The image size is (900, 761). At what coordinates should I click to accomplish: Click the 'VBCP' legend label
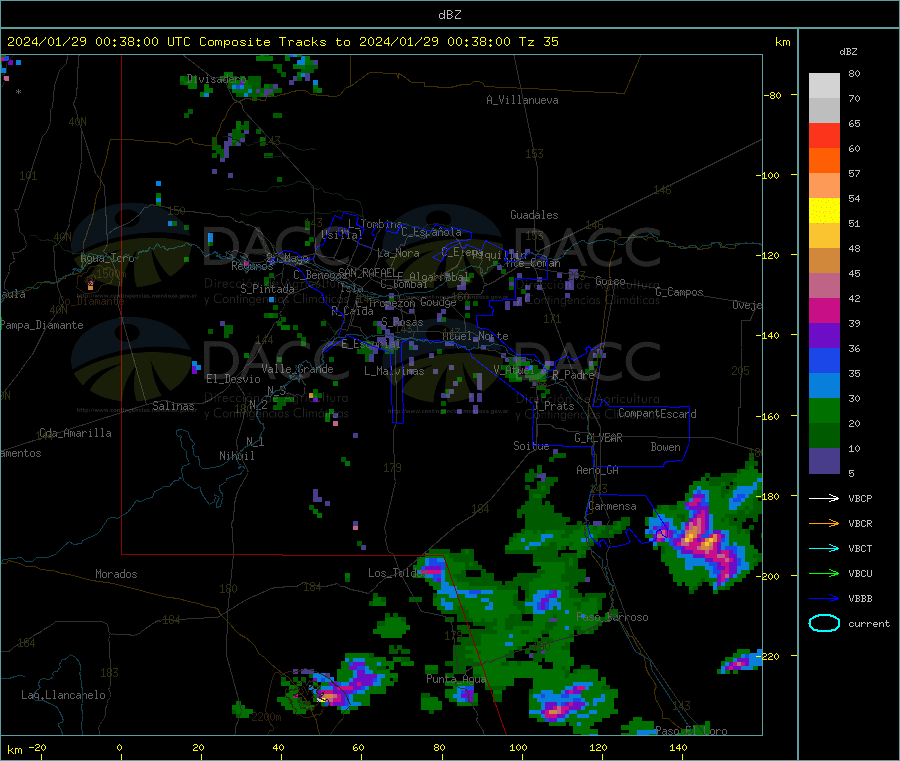(860, 499)
